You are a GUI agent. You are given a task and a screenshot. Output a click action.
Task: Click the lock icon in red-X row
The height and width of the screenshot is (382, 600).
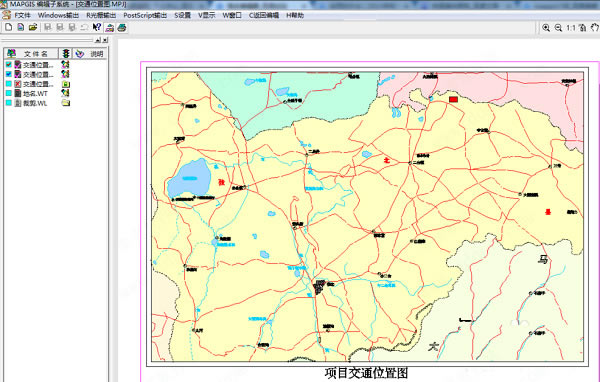[x=66, y=84]
